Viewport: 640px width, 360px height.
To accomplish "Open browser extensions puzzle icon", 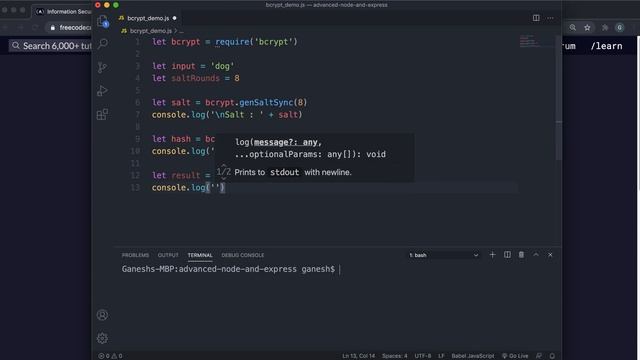I will 605,27.
